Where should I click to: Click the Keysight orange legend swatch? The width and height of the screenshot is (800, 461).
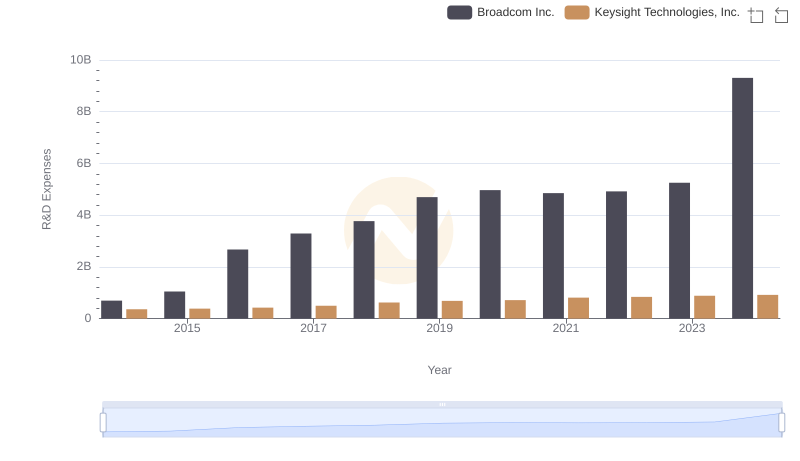click(x=577, y=12)
